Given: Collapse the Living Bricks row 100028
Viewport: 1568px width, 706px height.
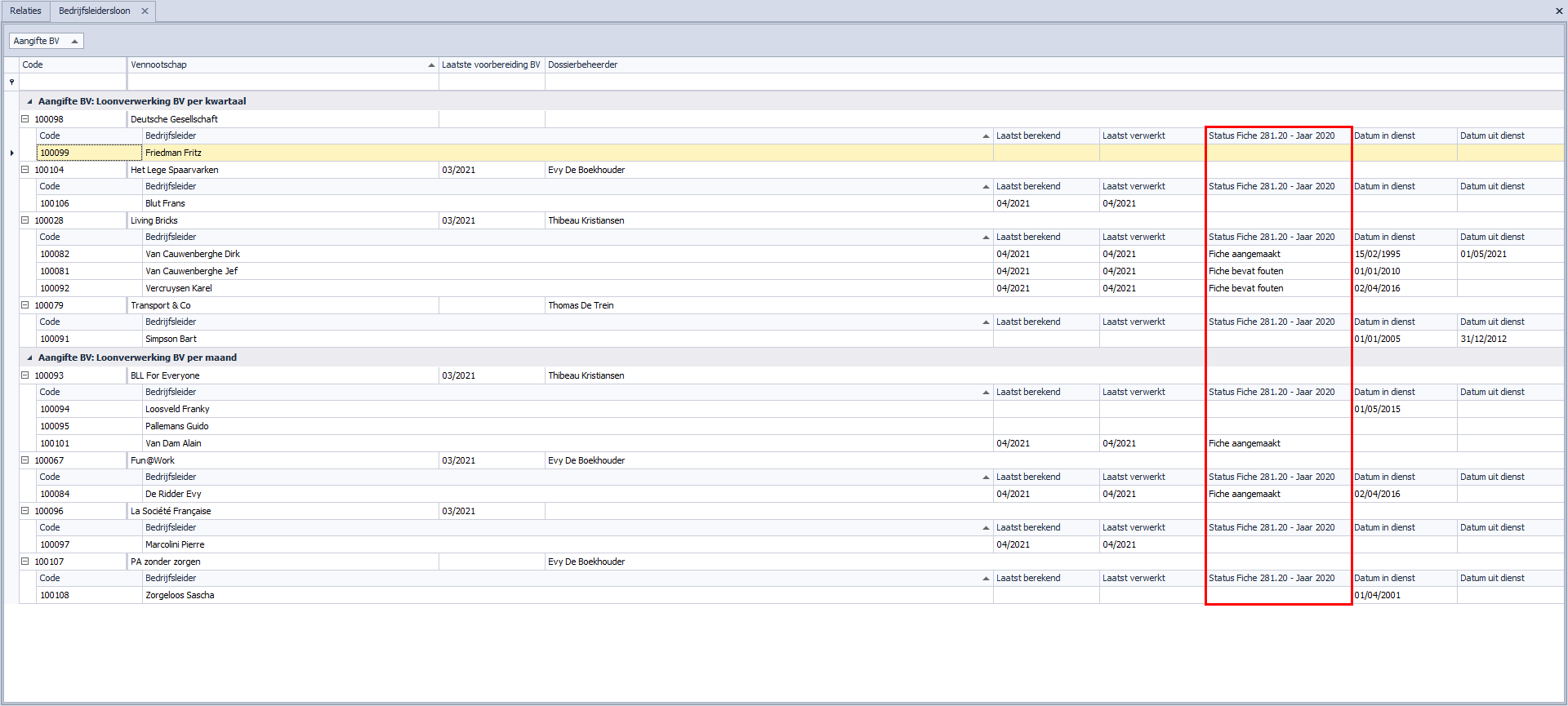Looking at the screenshot, I should click(x=25, y=220).
